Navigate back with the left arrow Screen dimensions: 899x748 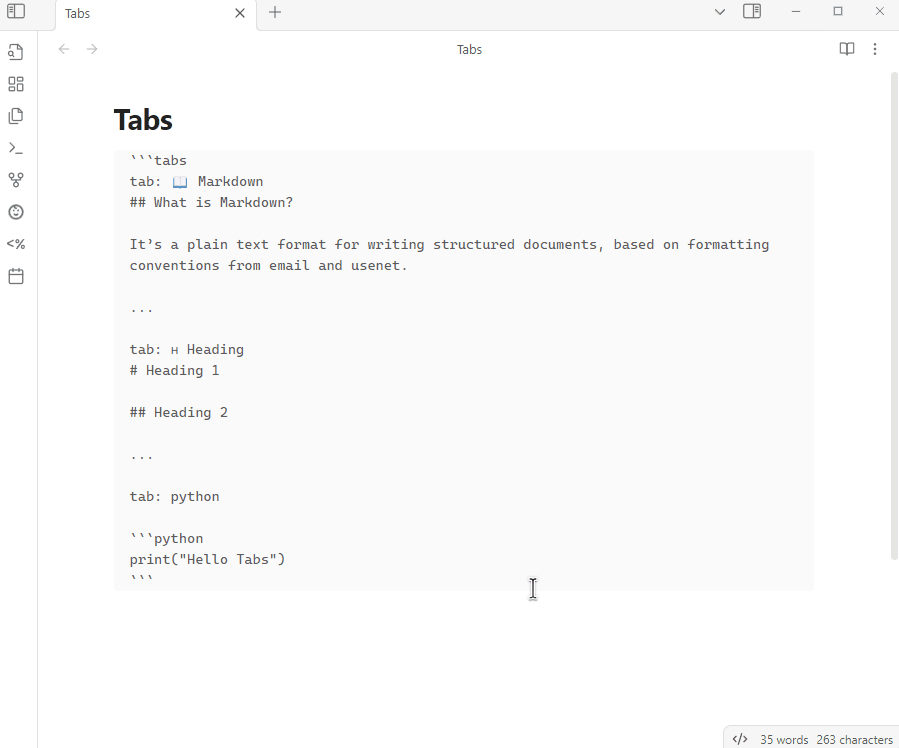click(64, 49)
